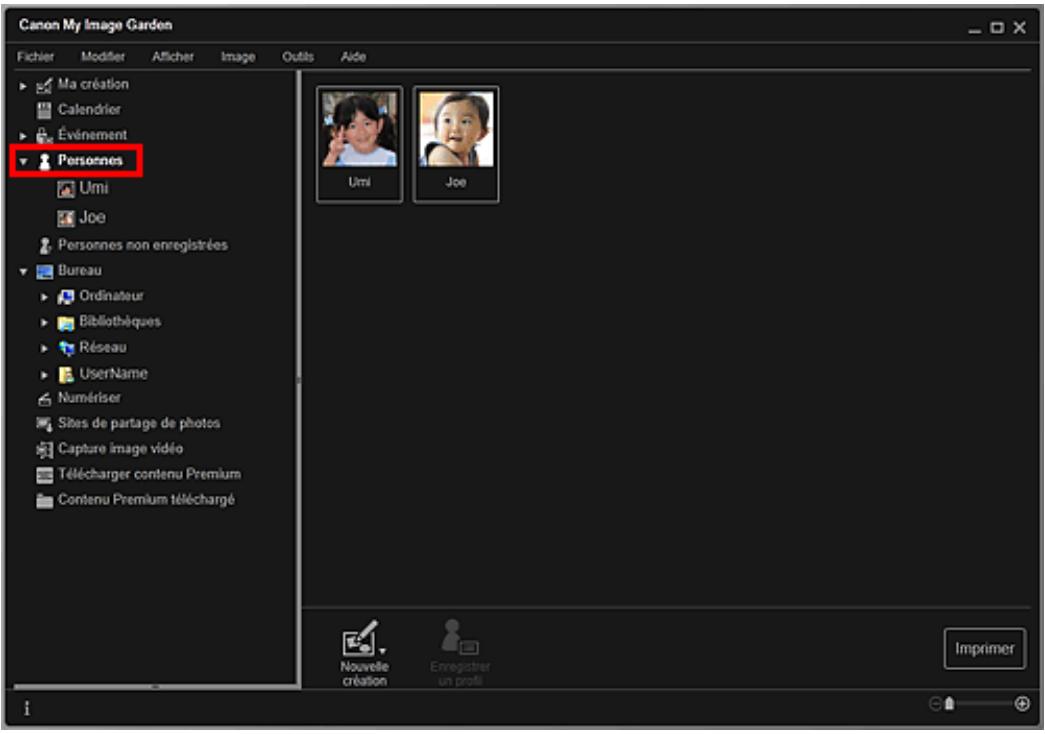Screen dimensions: 1045x734
Task: Expand the Événement tree node
Action: point(23,137)
